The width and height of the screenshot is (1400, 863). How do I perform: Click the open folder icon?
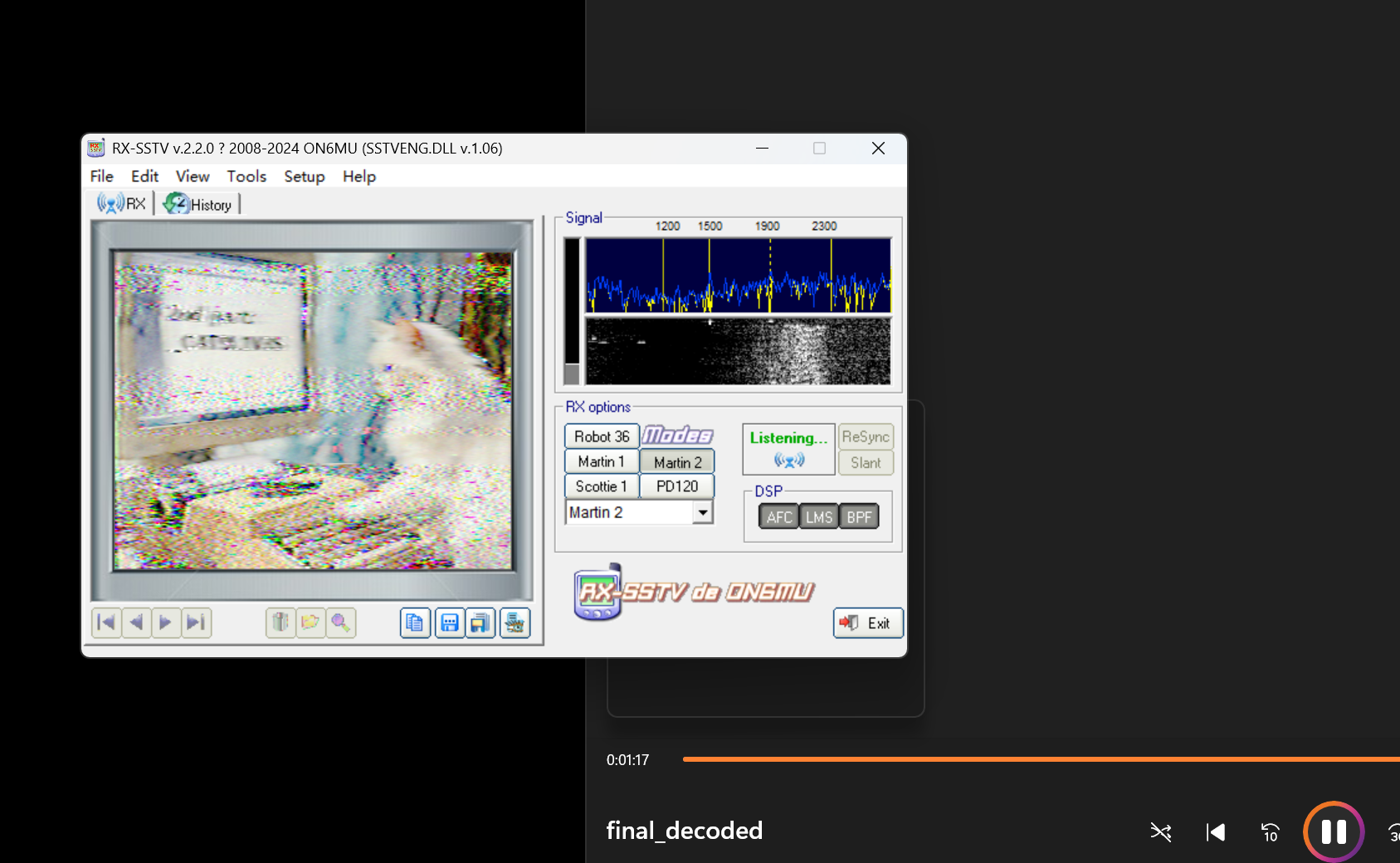[310, 622]
